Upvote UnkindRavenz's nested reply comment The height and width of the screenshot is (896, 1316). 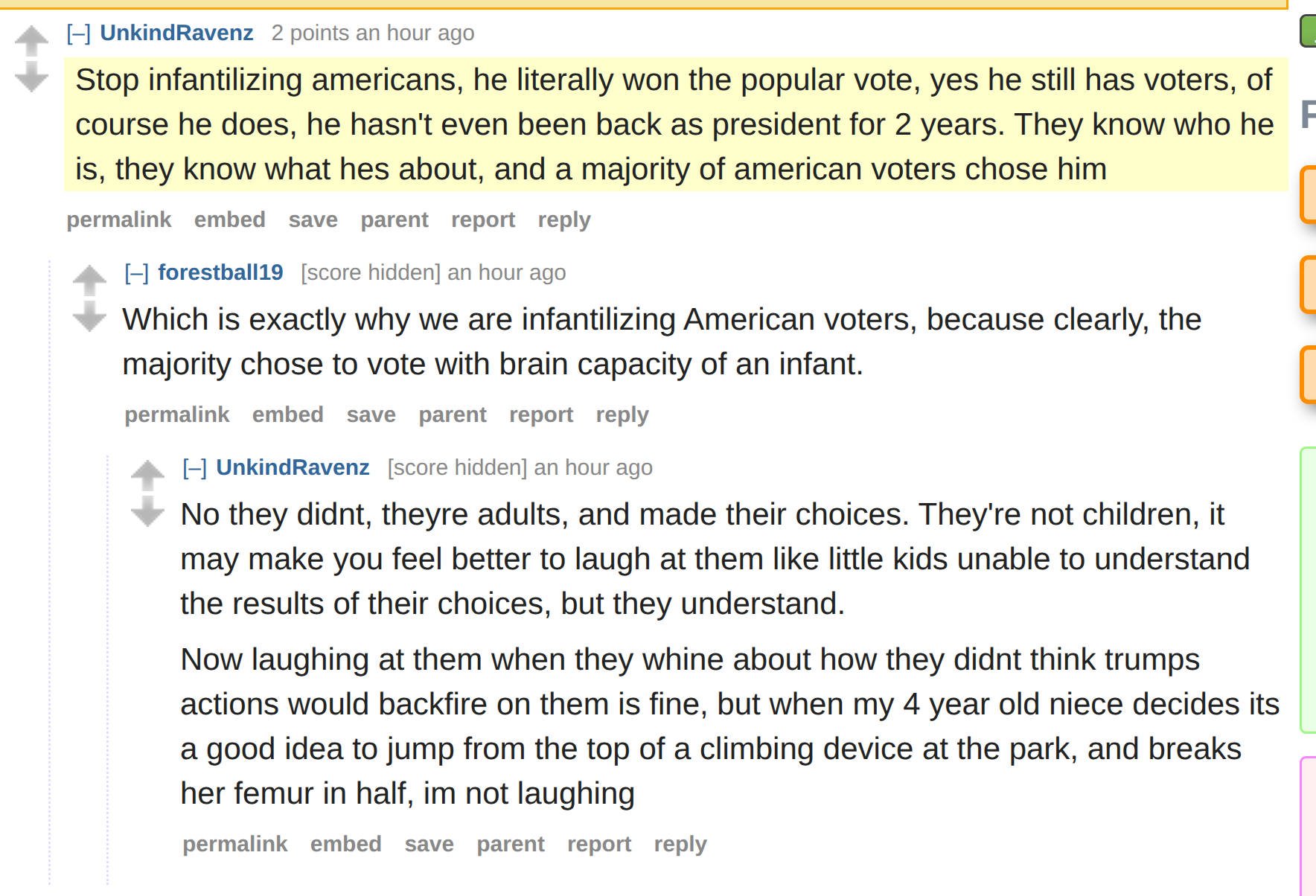pos(147,476)
